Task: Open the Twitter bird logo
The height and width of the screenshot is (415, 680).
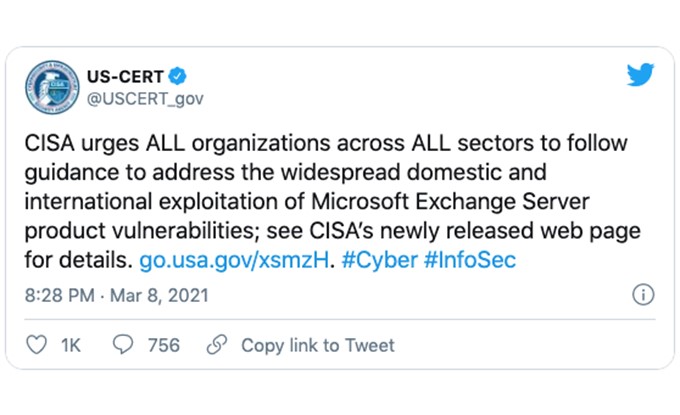Action: click(640, 75)
